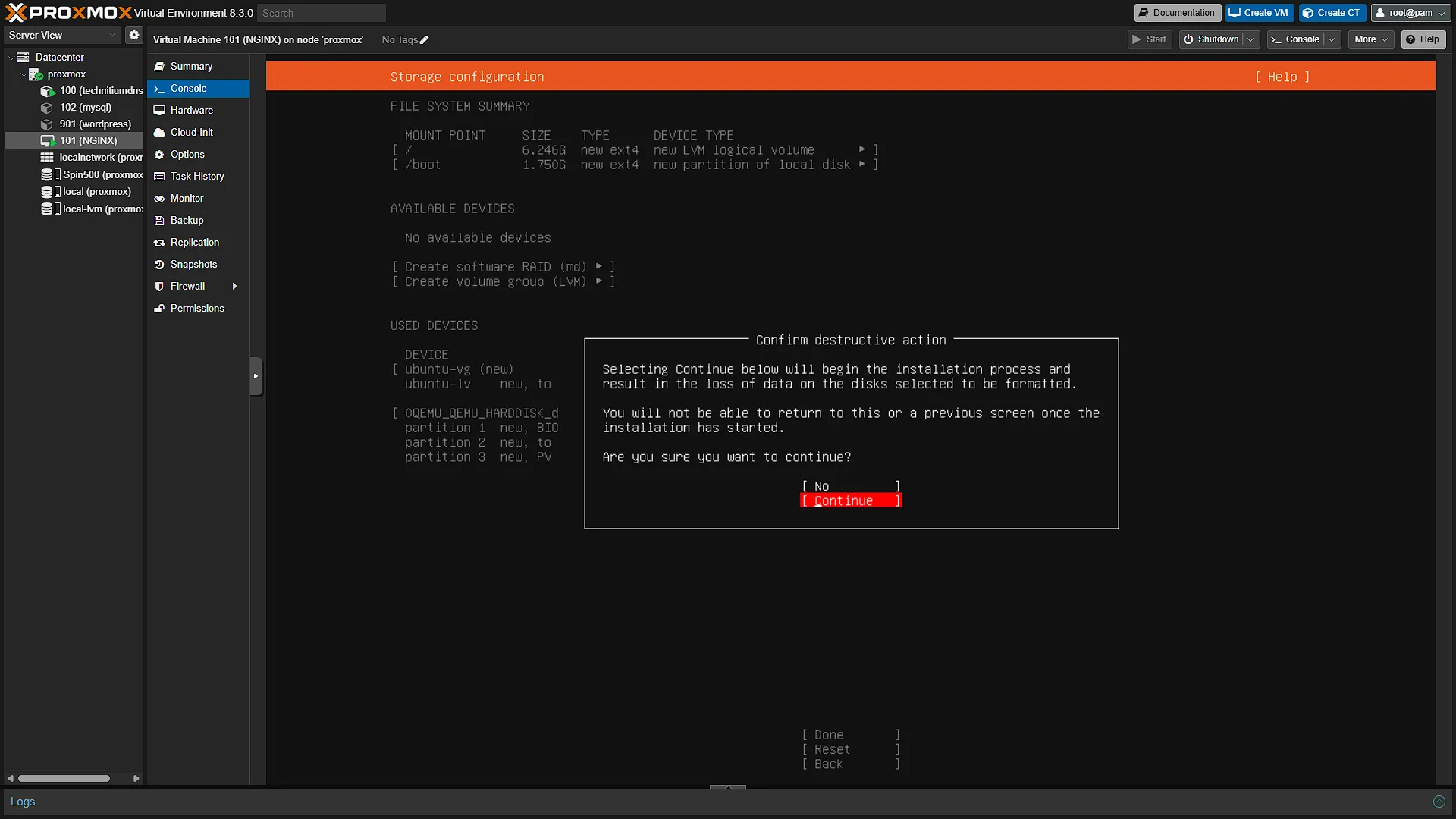The image size is (1456, 819).
Task: Click the proxmox node icon
Action: (x=36, y=74)
